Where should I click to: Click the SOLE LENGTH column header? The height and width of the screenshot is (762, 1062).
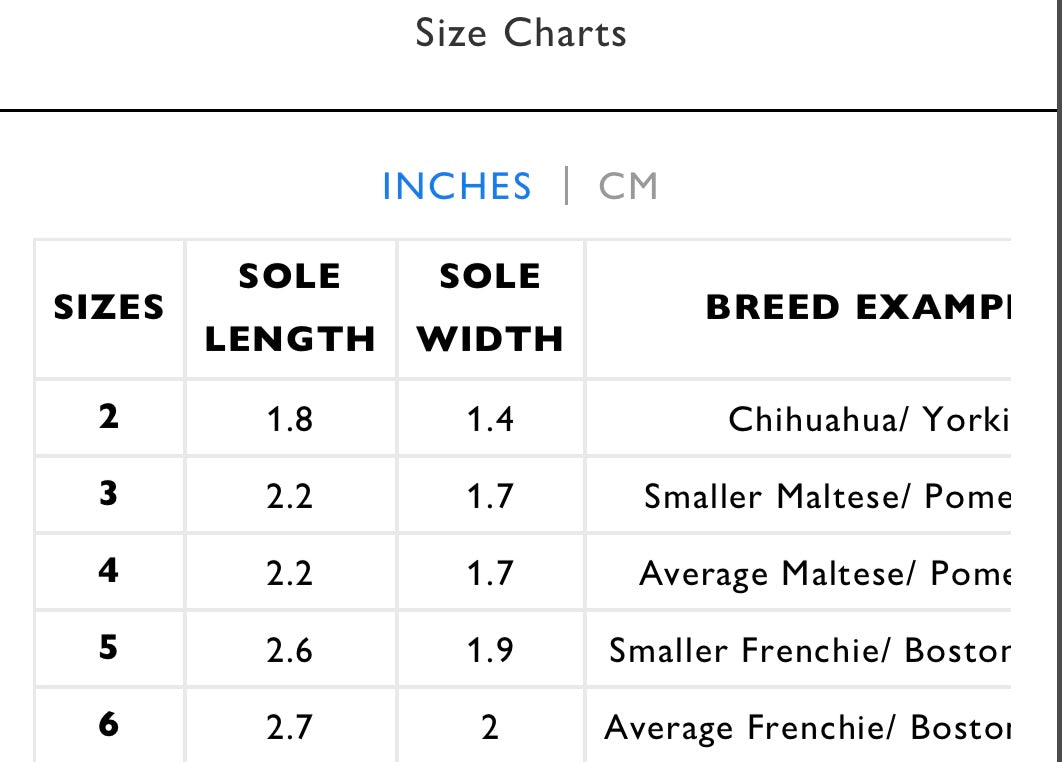pos(290,308)
